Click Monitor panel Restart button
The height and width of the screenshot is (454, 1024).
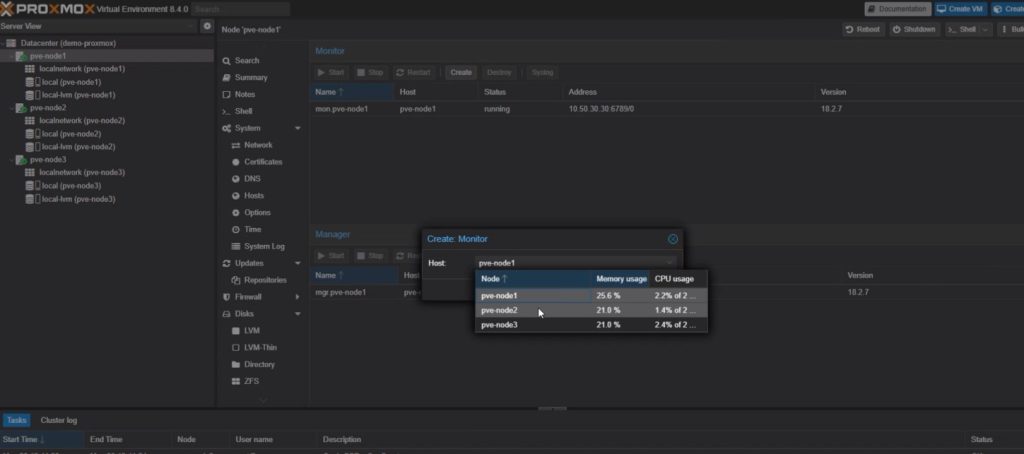point(413,73)
